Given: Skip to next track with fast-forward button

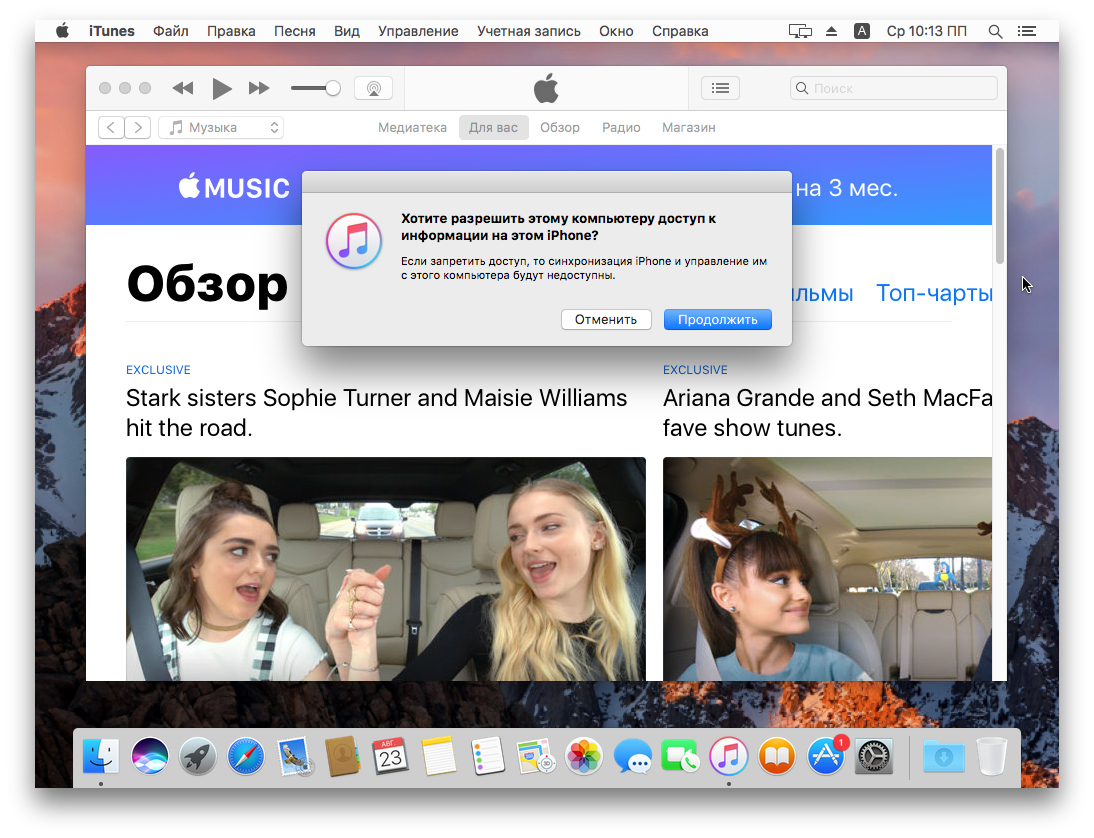Looking at the screenshot, I should 259,88.
